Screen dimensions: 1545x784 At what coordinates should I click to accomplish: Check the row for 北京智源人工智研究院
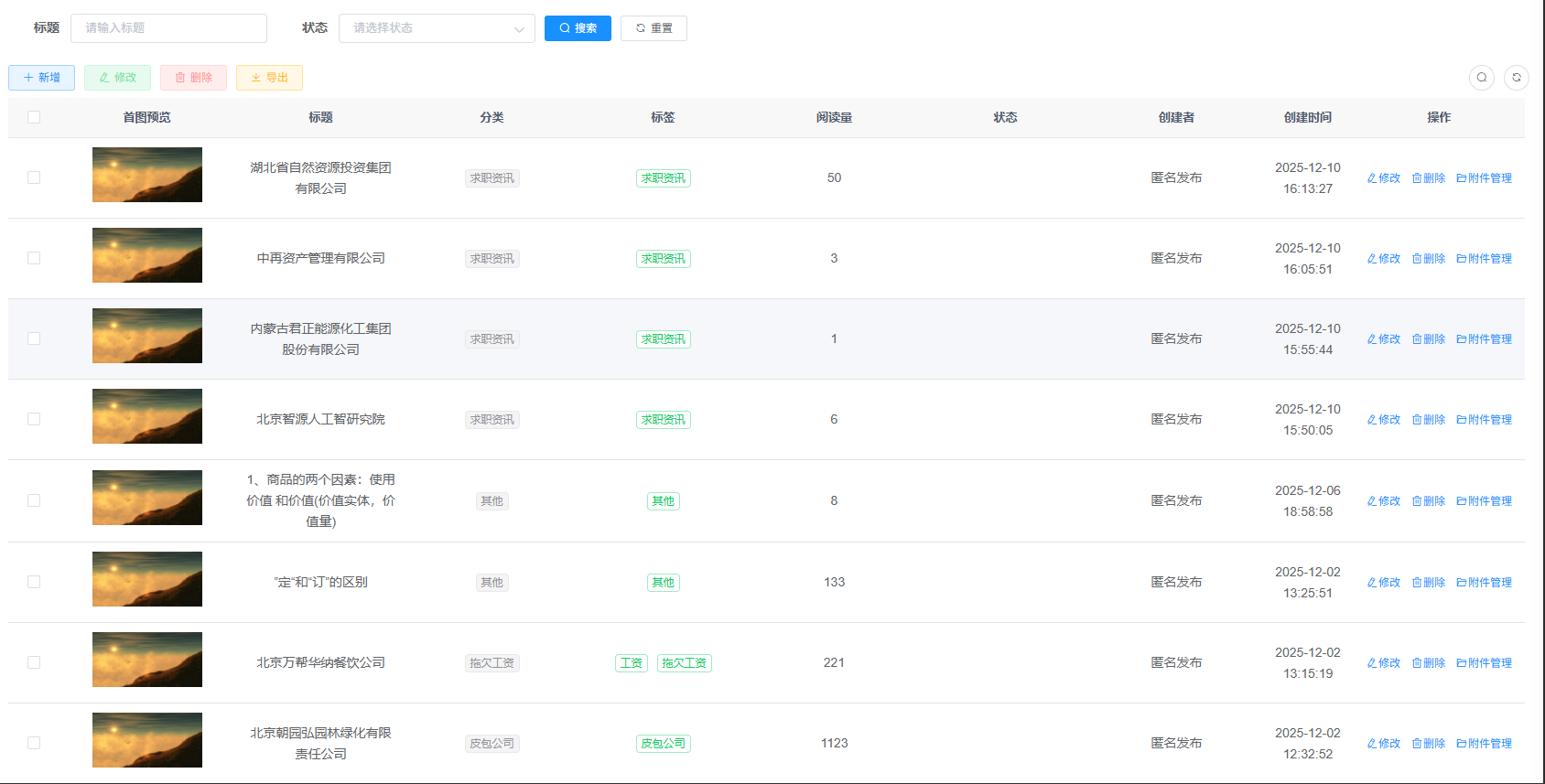[x=34, y=419]
